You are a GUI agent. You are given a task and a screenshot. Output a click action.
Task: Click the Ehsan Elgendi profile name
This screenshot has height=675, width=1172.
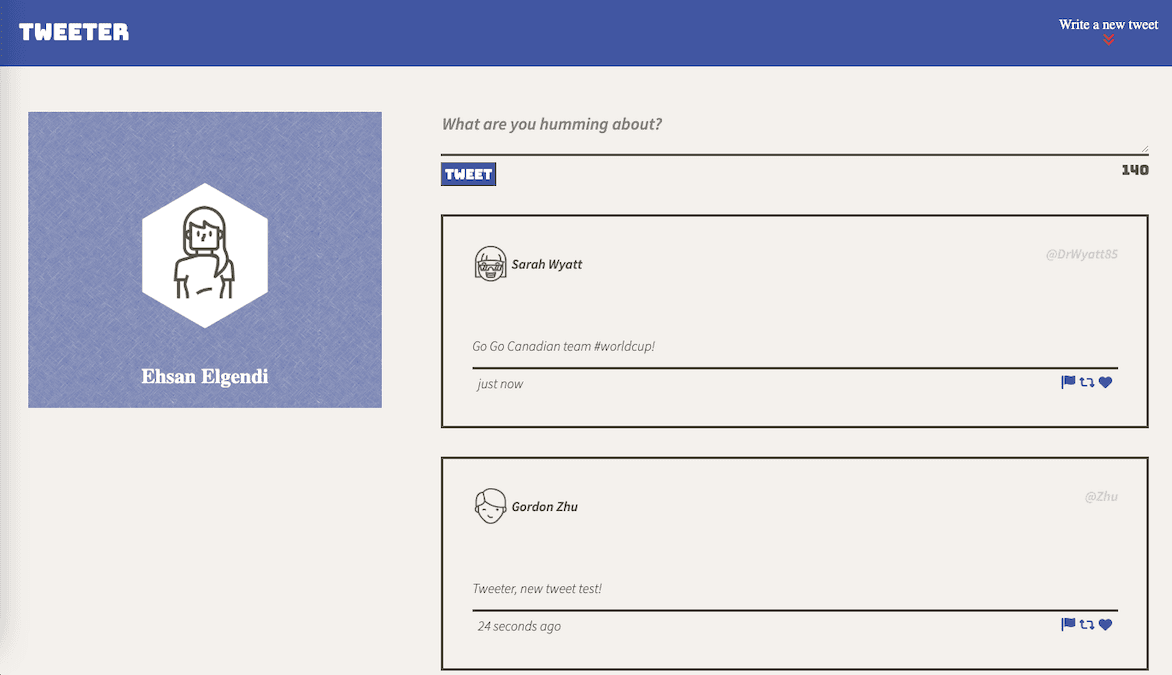[205, 377]
